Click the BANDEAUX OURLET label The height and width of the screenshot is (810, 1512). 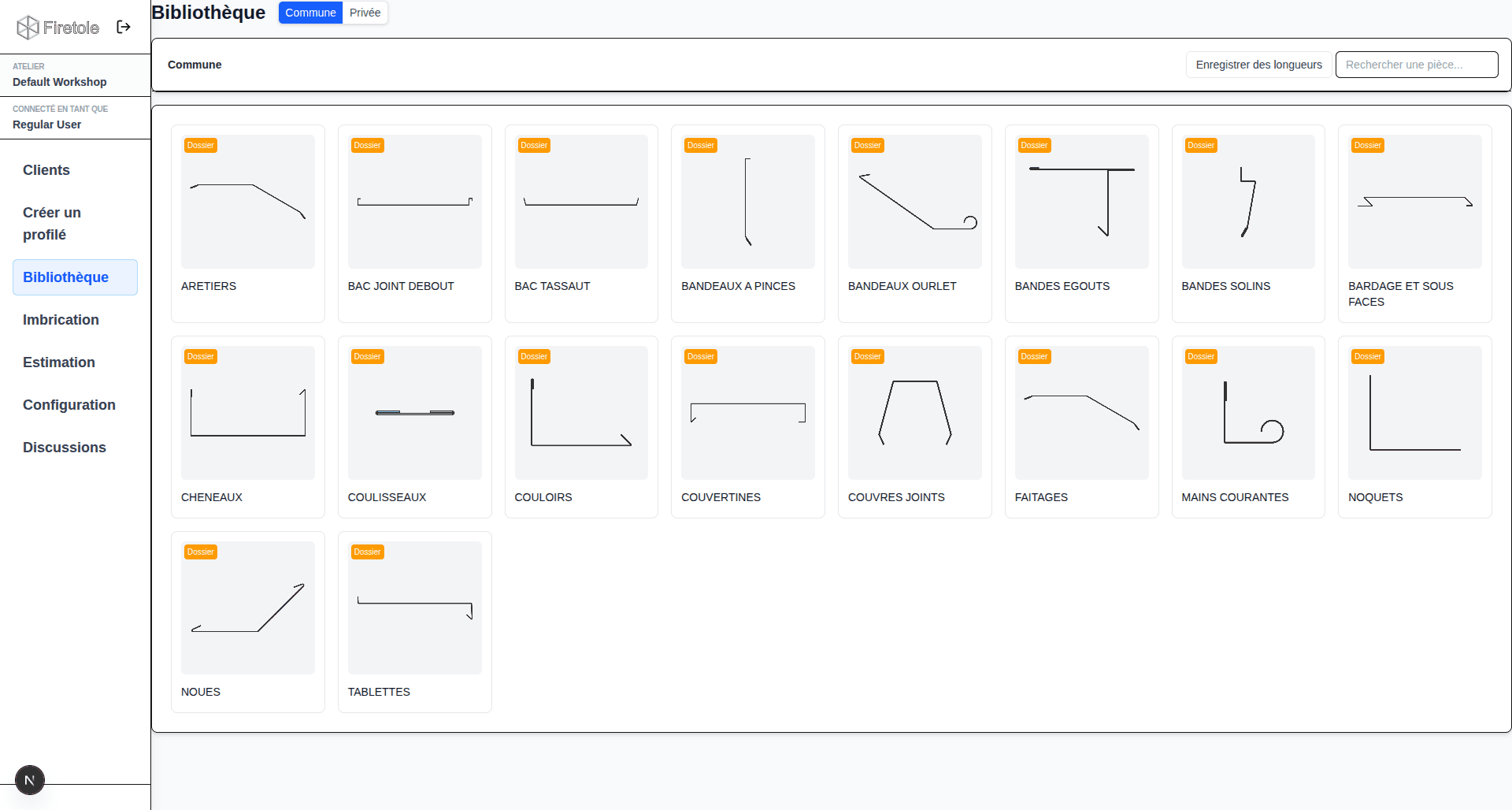coord(902,286)
